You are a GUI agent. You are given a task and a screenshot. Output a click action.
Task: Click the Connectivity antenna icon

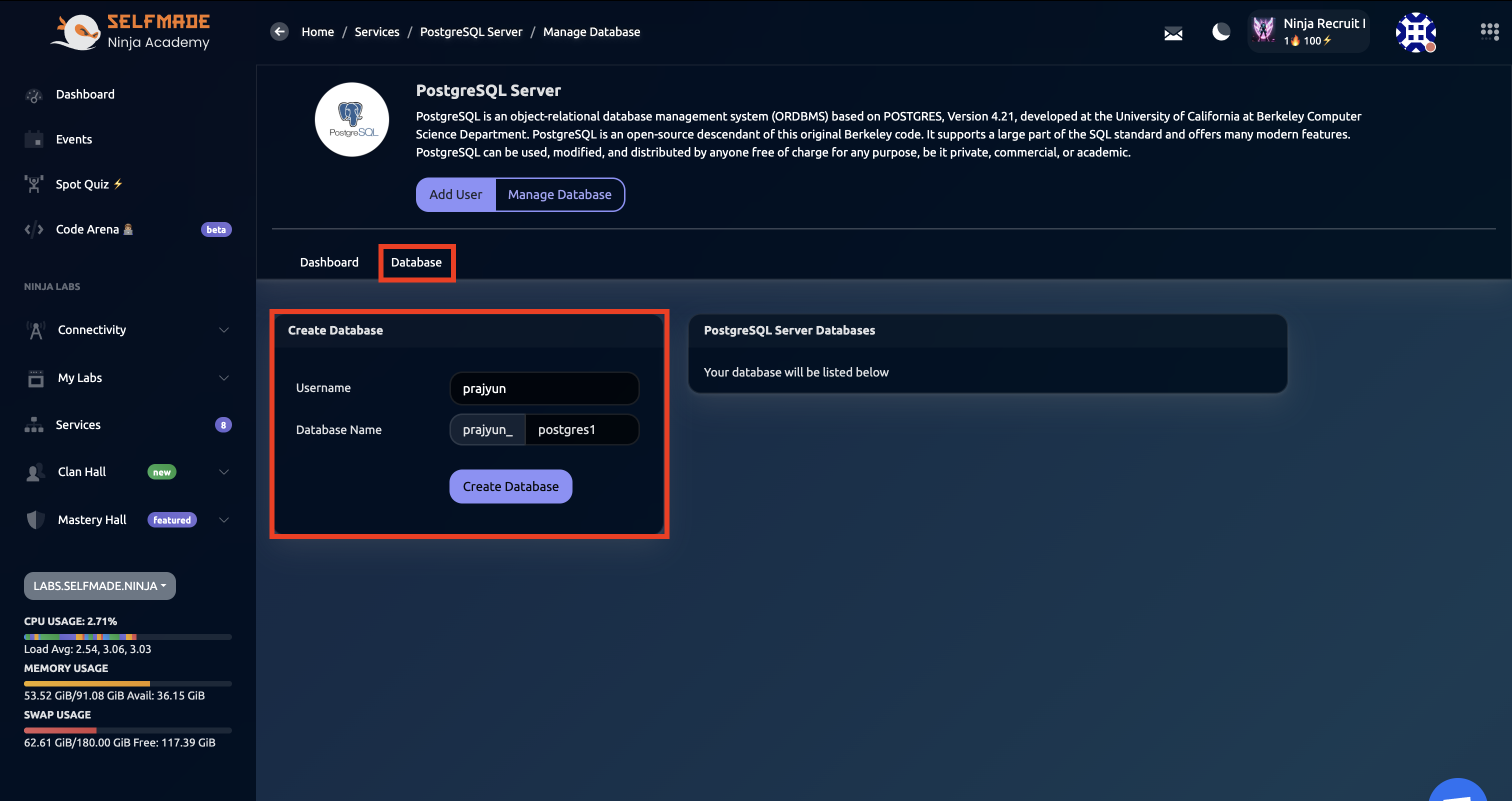click(36, 330)
